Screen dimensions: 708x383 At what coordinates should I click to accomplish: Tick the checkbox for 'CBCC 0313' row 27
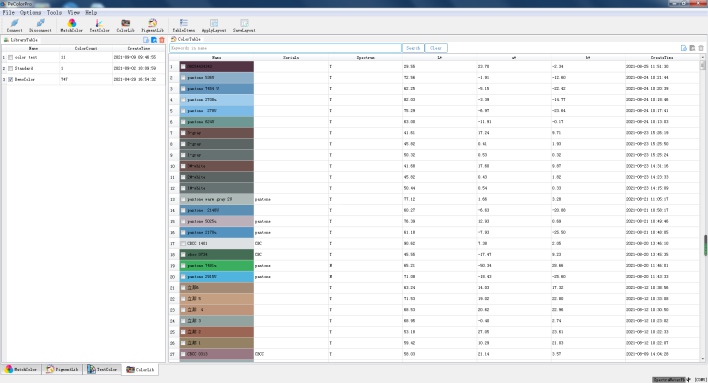click(183, 354)
